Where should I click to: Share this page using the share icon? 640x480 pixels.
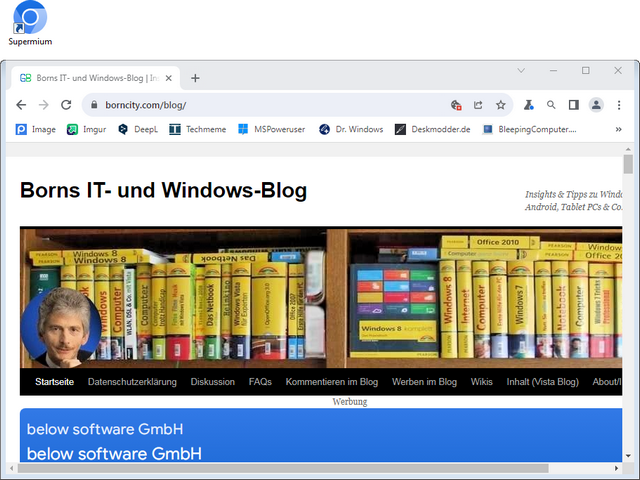(478, 105)
